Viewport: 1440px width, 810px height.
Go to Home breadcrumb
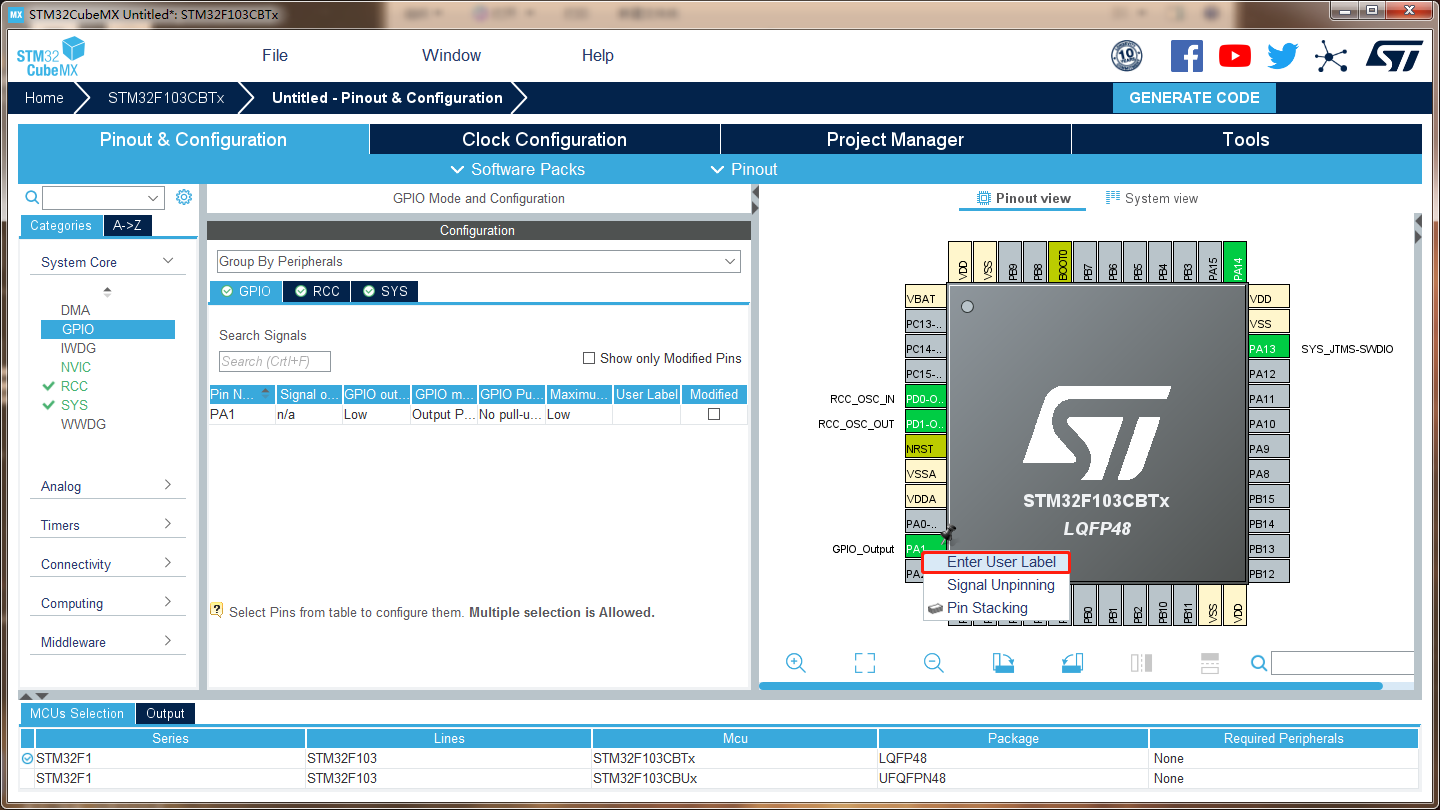pos(44,98)
